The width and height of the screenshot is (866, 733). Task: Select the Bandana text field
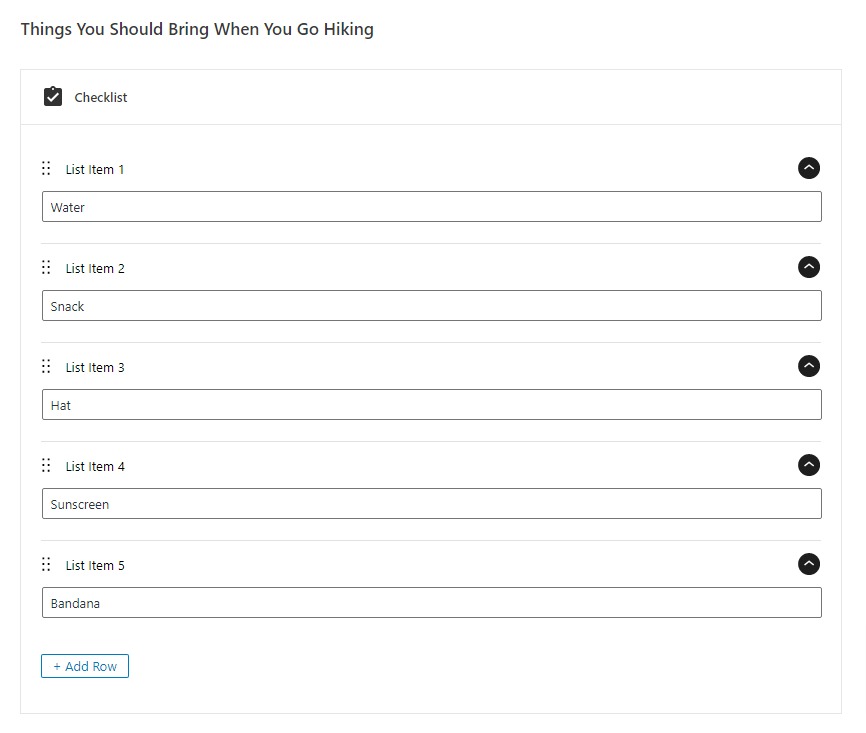pyautogui.click(x=430, y=602)
